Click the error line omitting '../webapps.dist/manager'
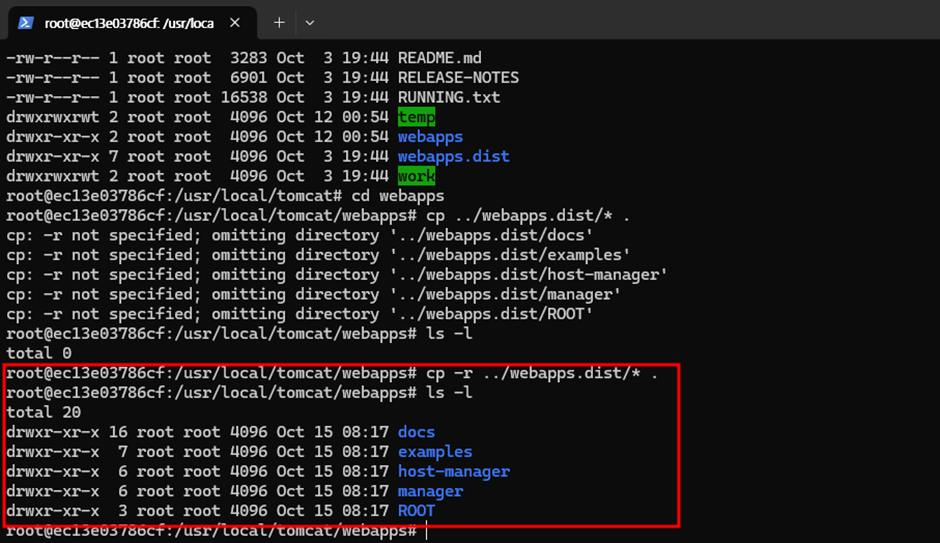Viewport: 940px width, 543px height. pos(313,294)
